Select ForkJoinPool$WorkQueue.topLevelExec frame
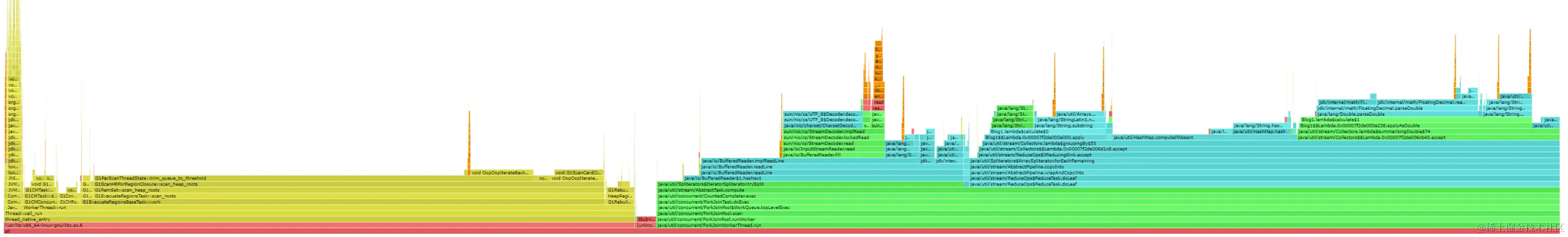The width and height of the screenshot is (1568, 237). pos(1108,208)
